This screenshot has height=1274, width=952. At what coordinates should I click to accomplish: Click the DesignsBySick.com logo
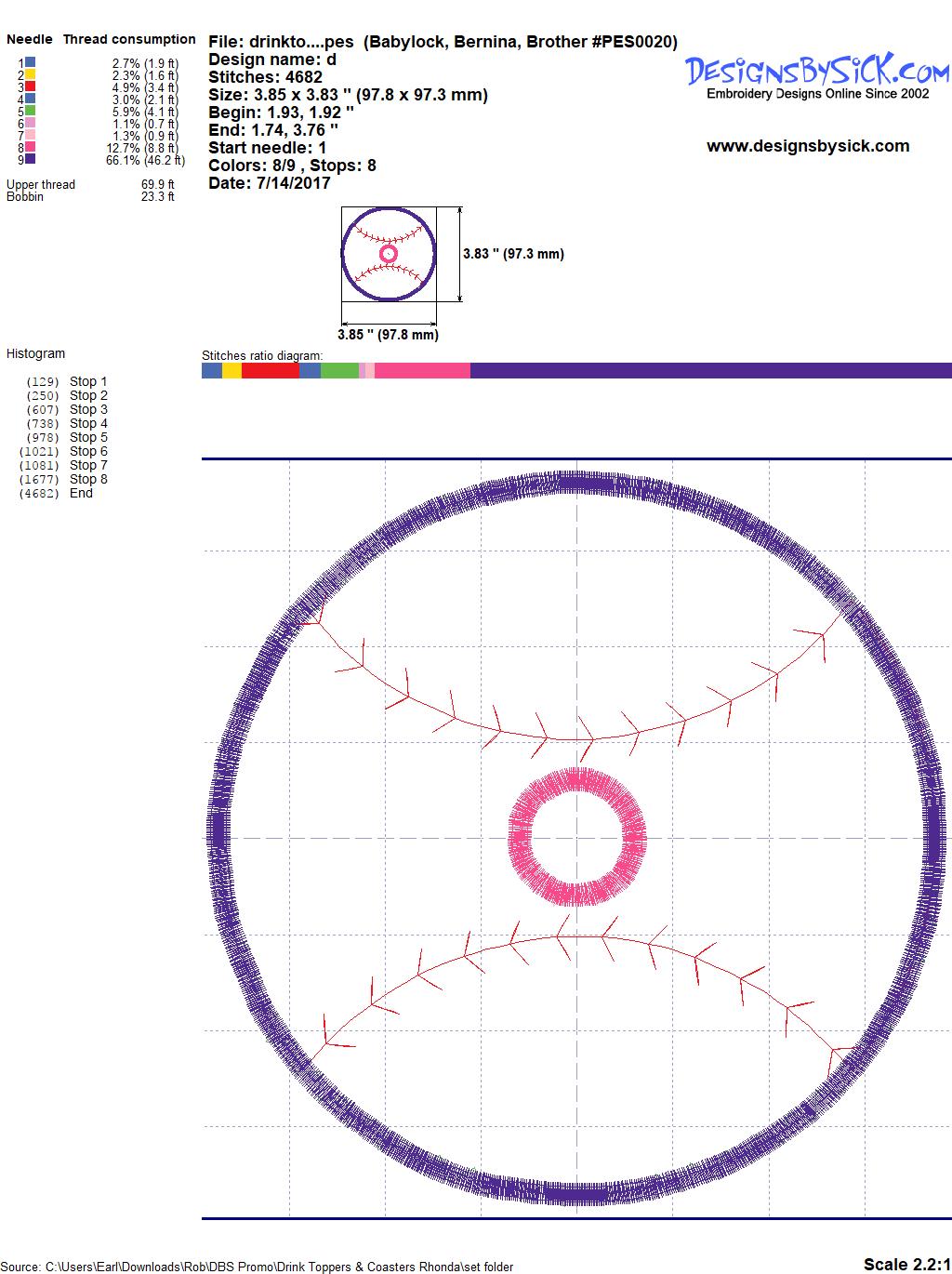(817, 71)
